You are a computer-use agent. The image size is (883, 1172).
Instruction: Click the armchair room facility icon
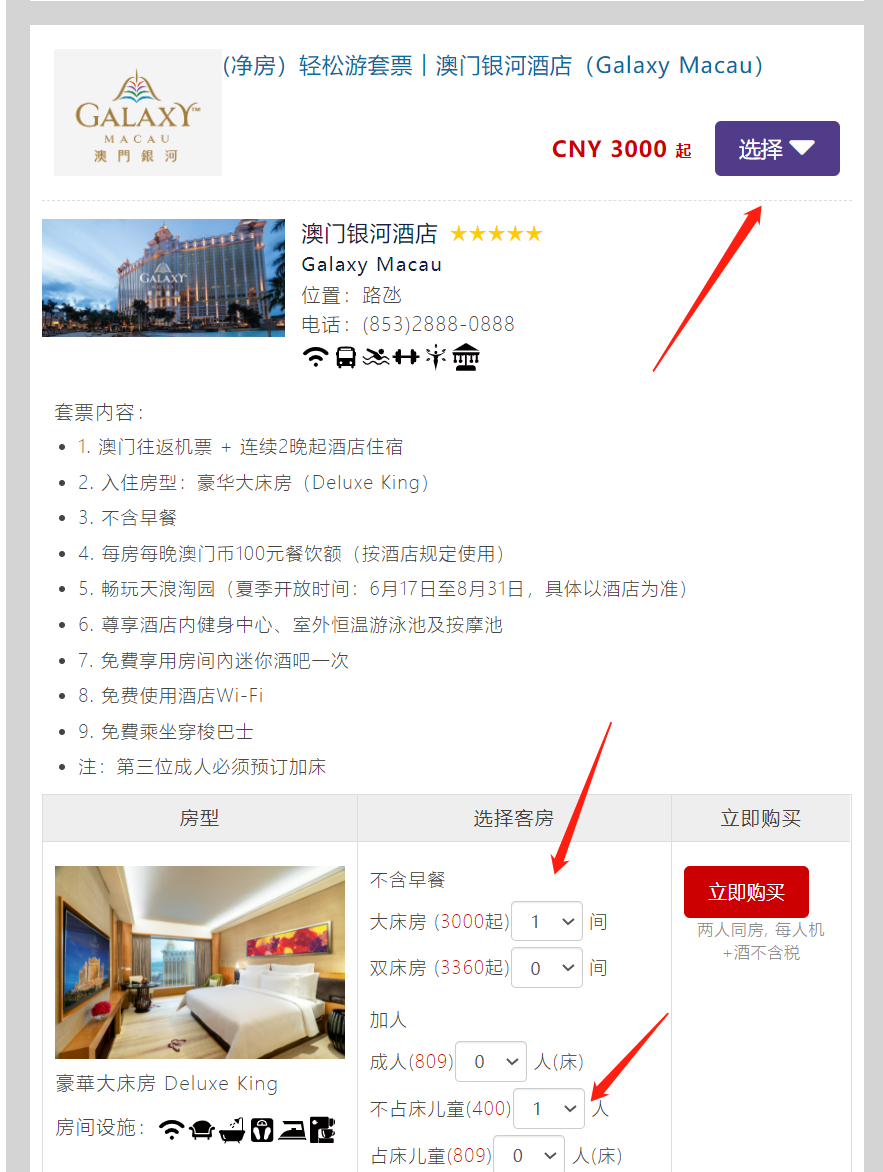(202, 1130)
